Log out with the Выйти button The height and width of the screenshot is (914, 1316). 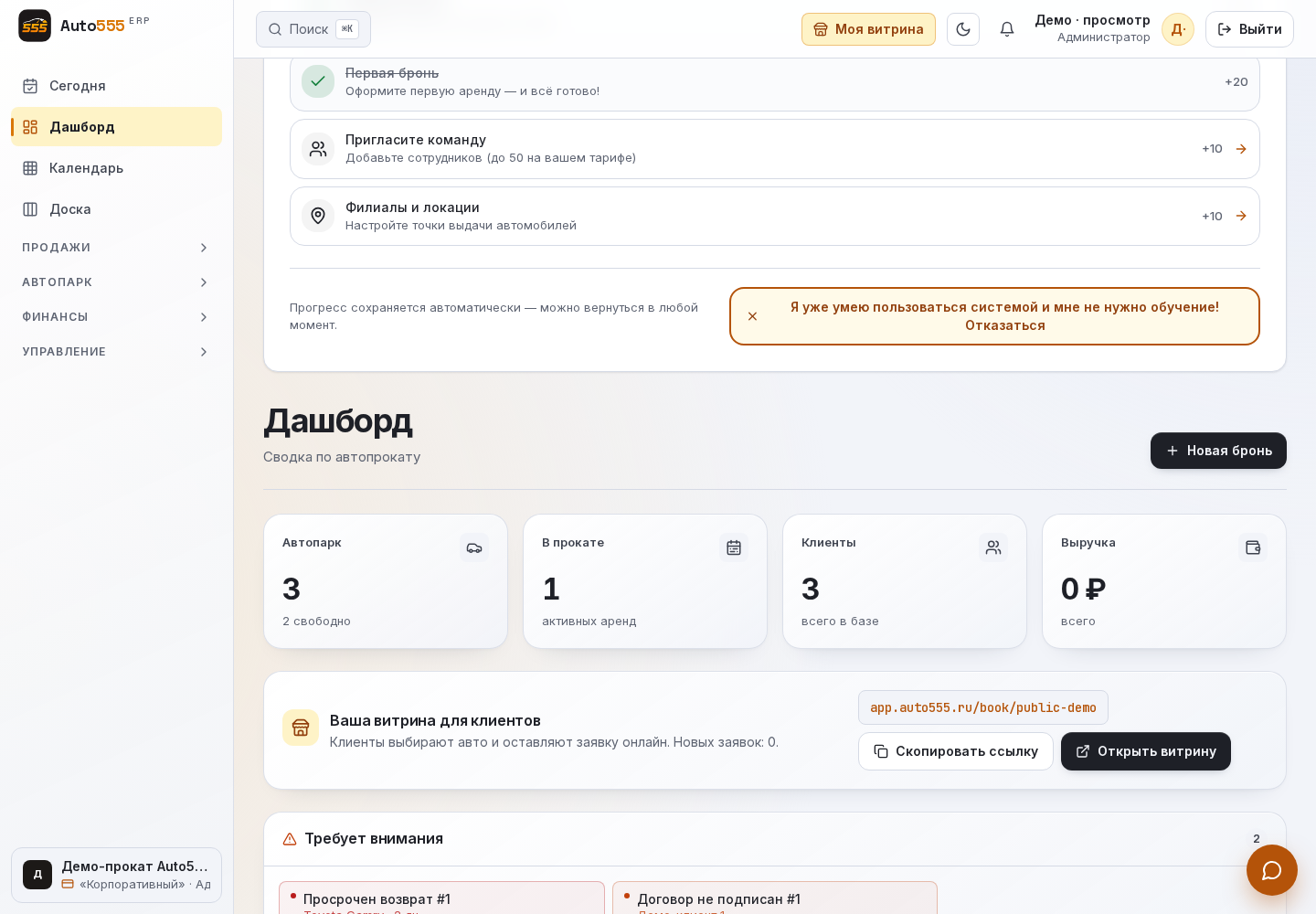pos(1249,29)
